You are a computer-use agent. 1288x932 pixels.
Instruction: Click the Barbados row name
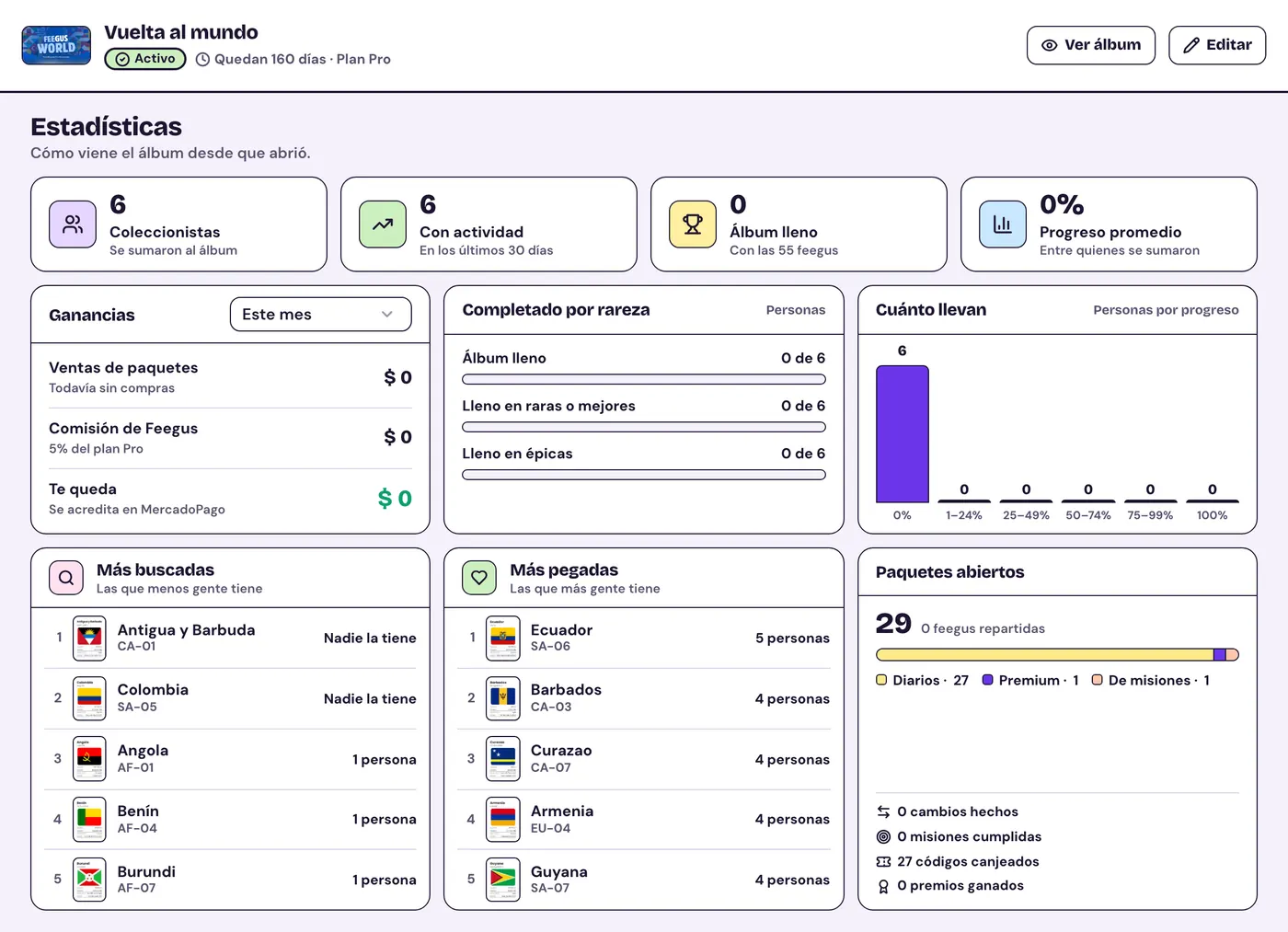[566, 690]
